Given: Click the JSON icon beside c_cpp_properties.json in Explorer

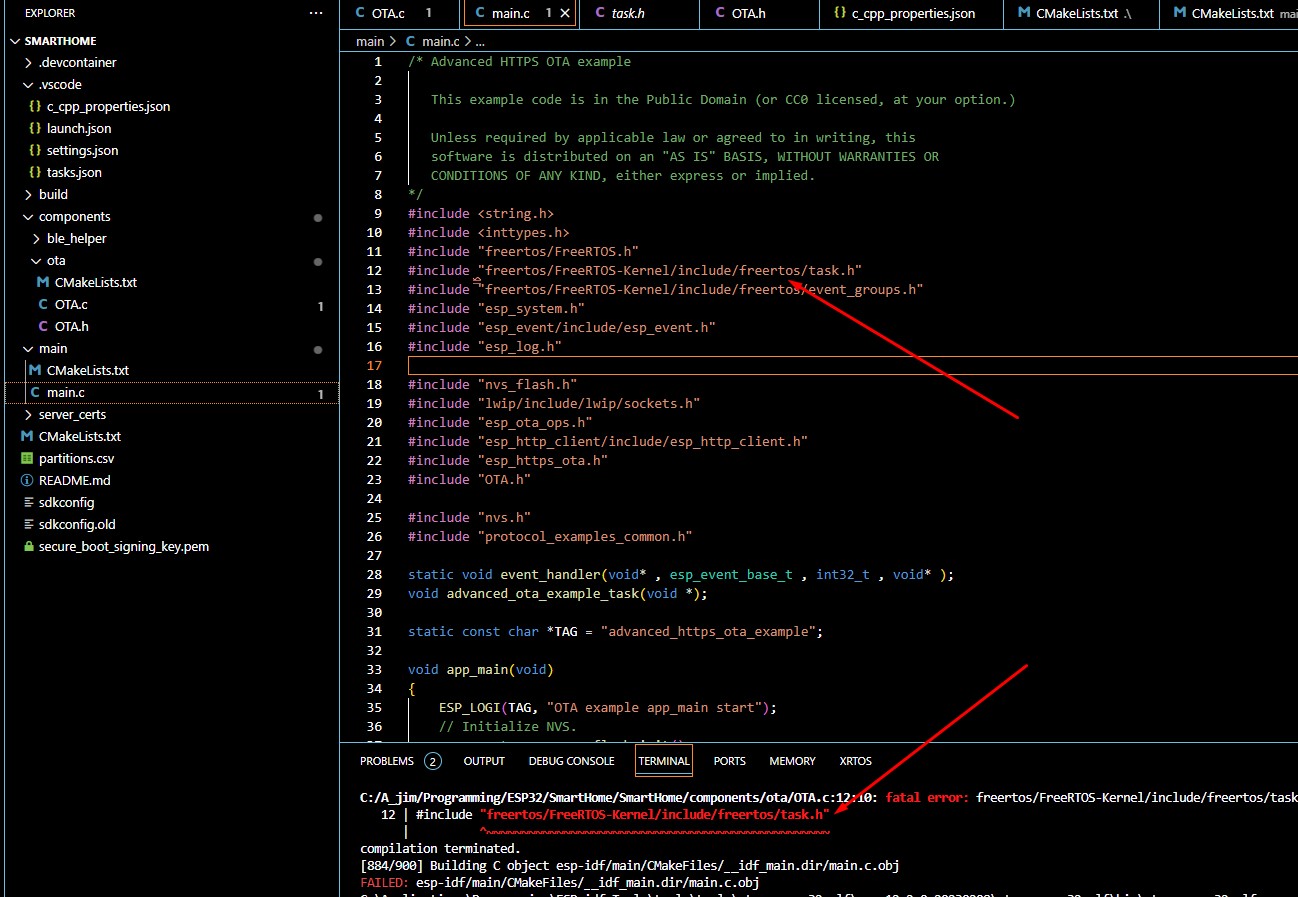Looking at the screenshot, I should (35, 106).
